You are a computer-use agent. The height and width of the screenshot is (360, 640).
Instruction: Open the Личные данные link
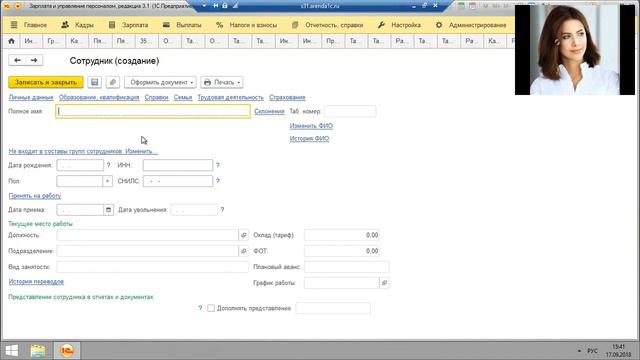(31, 98)
